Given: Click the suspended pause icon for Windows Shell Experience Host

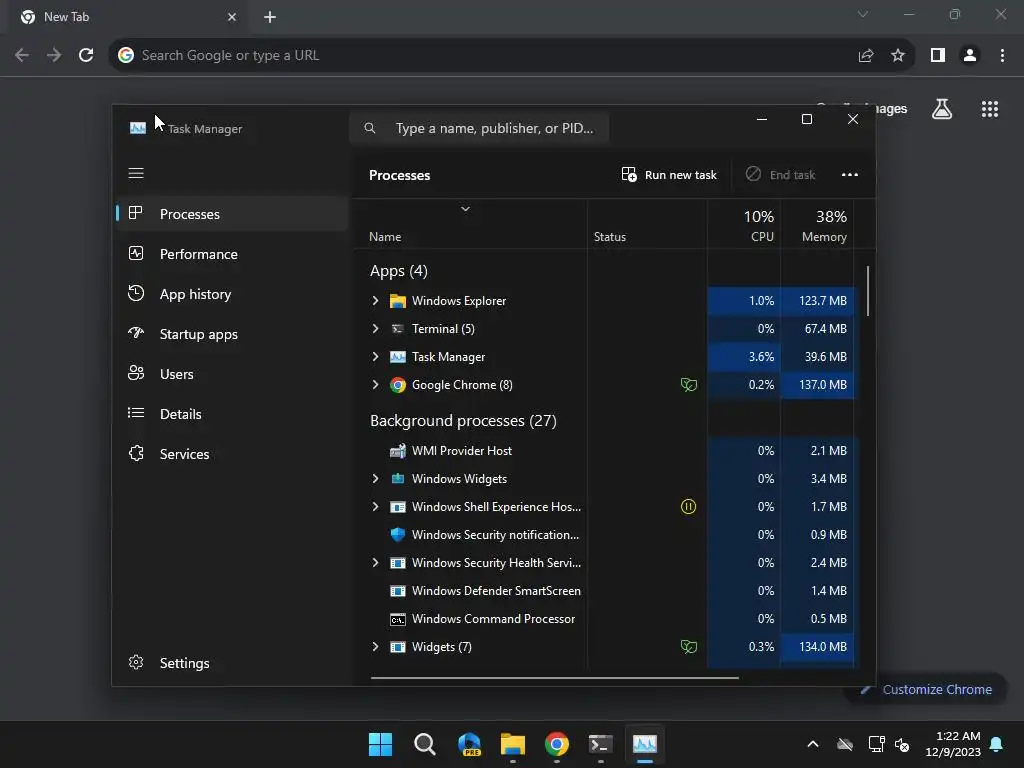Looking at the screenshot, I should tap(688, 506).
